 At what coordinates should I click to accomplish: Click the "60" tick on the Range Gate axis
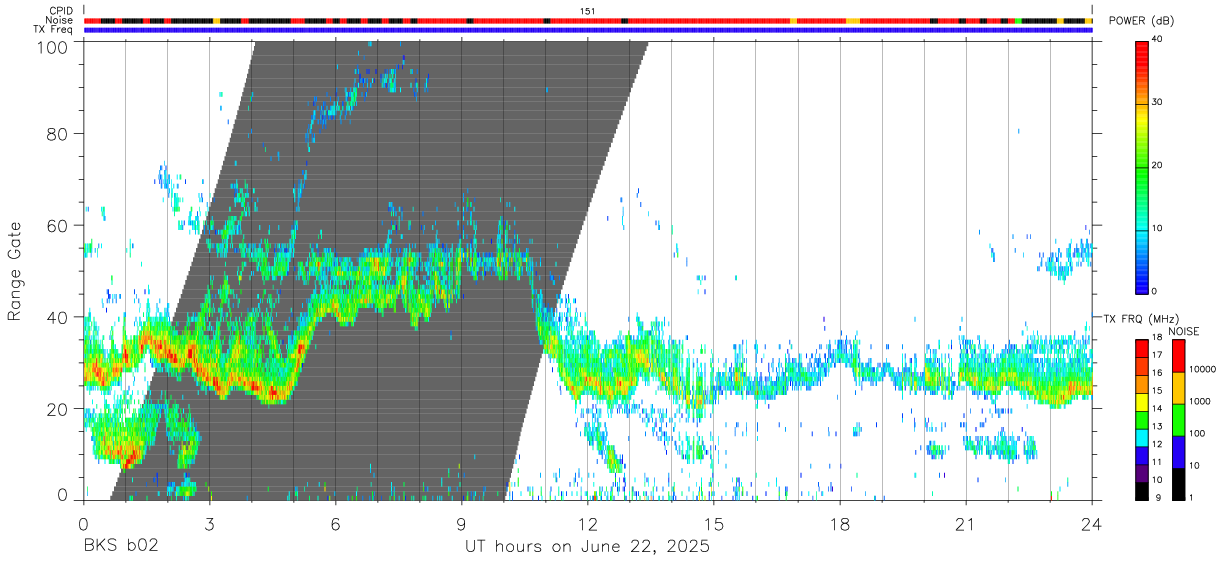(58, 225)
